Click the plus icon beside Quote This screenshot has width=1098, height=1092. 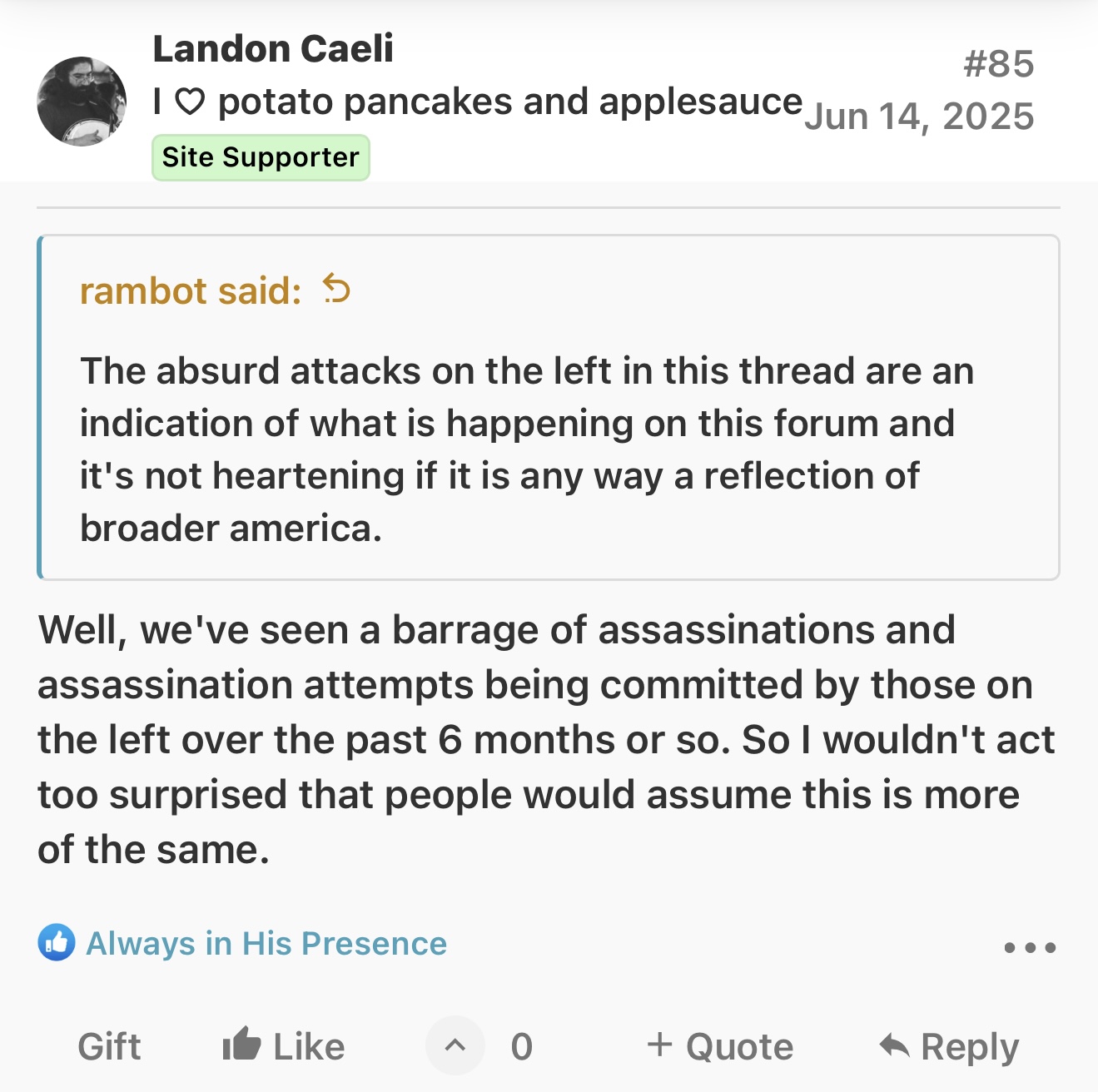tap(659, 1044)
